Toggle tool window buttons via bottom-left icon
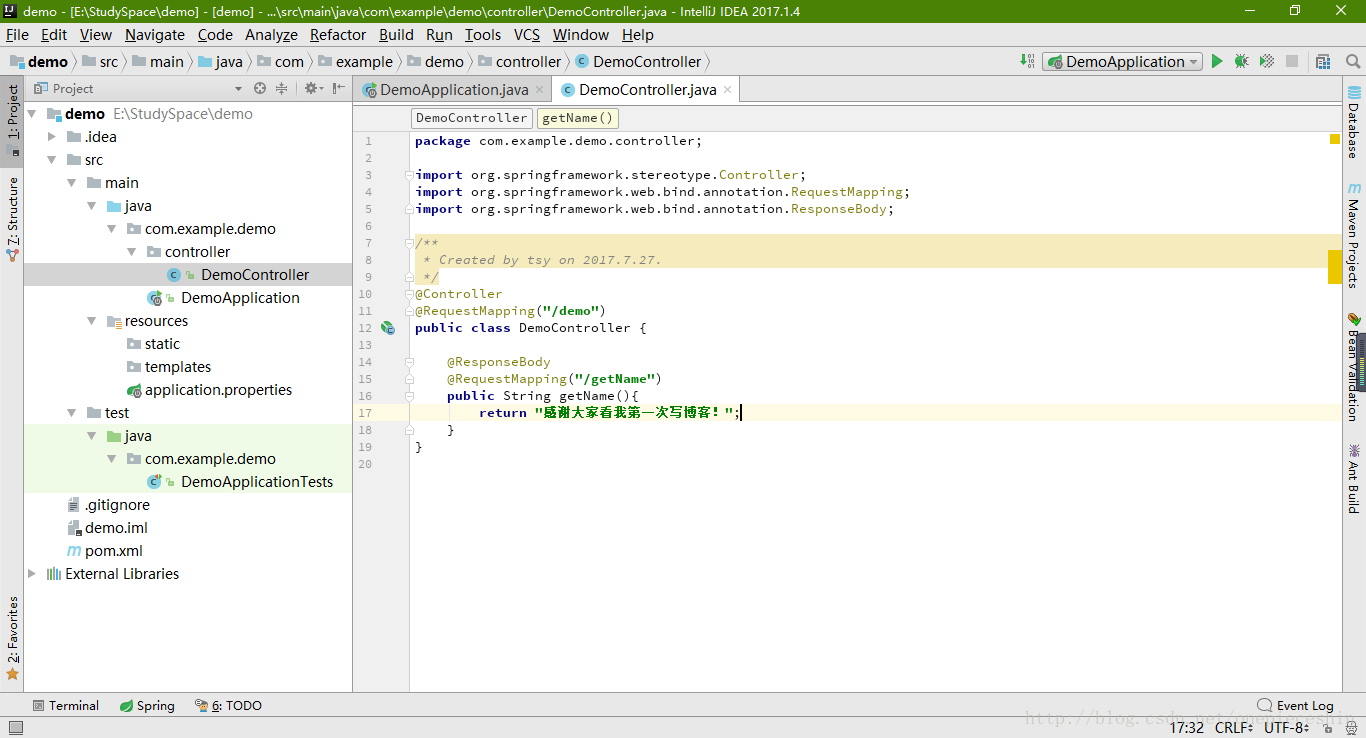The image size is (1366, 738). point(15,728)
